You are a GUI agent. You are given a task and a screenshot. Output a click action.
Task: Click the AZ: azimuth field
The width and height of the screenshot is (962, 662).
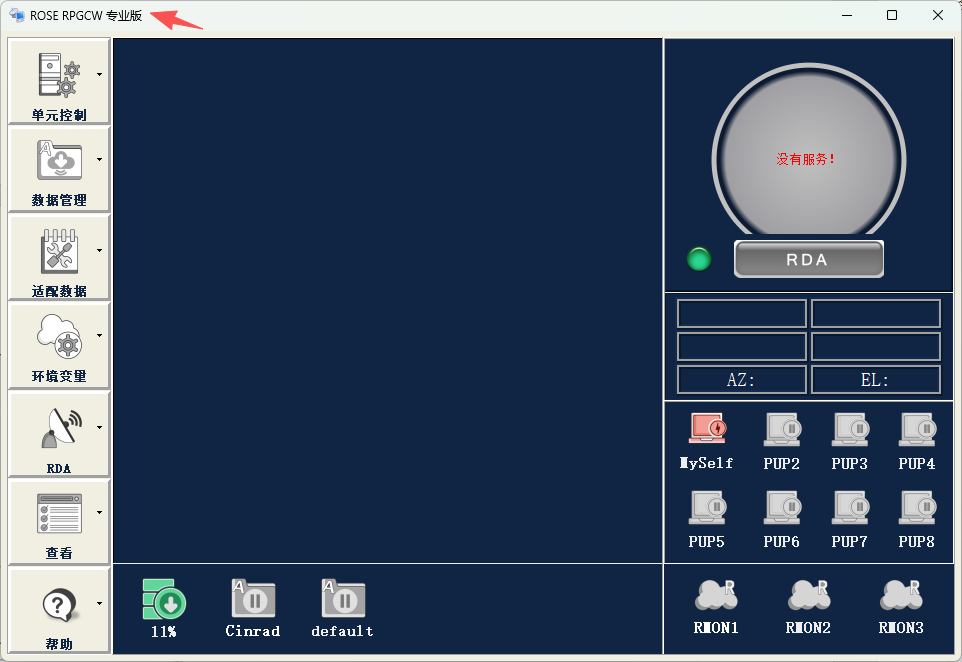coord(741,380)
